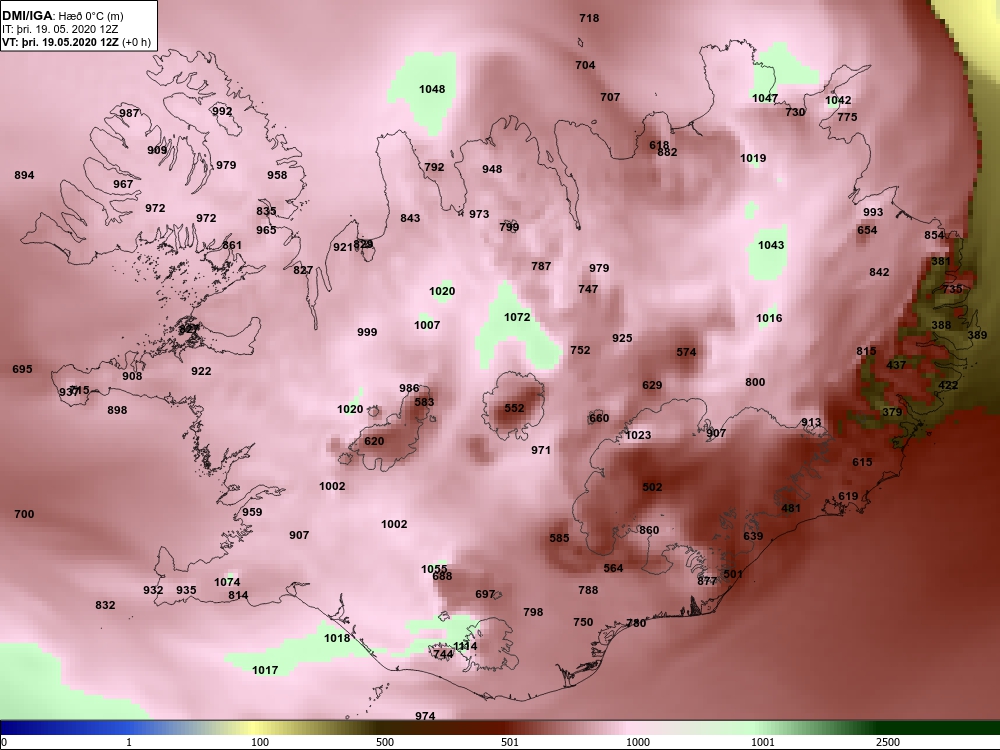
Task: Click the 2500 label on the color scale
Action: (888, 742)
